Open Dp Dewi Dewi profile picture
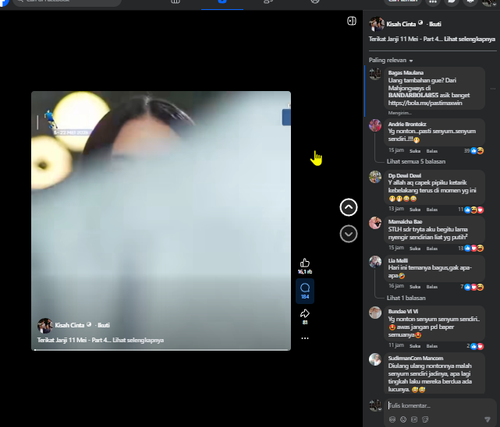 375,177
